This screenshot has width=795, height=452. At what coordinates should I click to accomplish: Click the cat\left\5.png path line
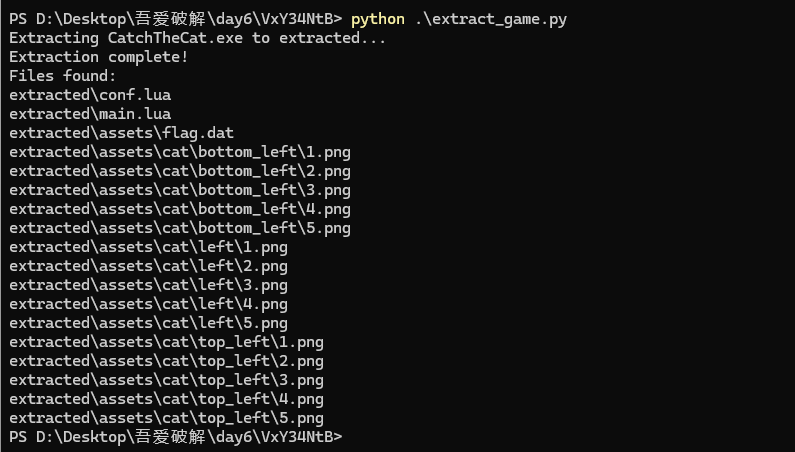point(148,323)
